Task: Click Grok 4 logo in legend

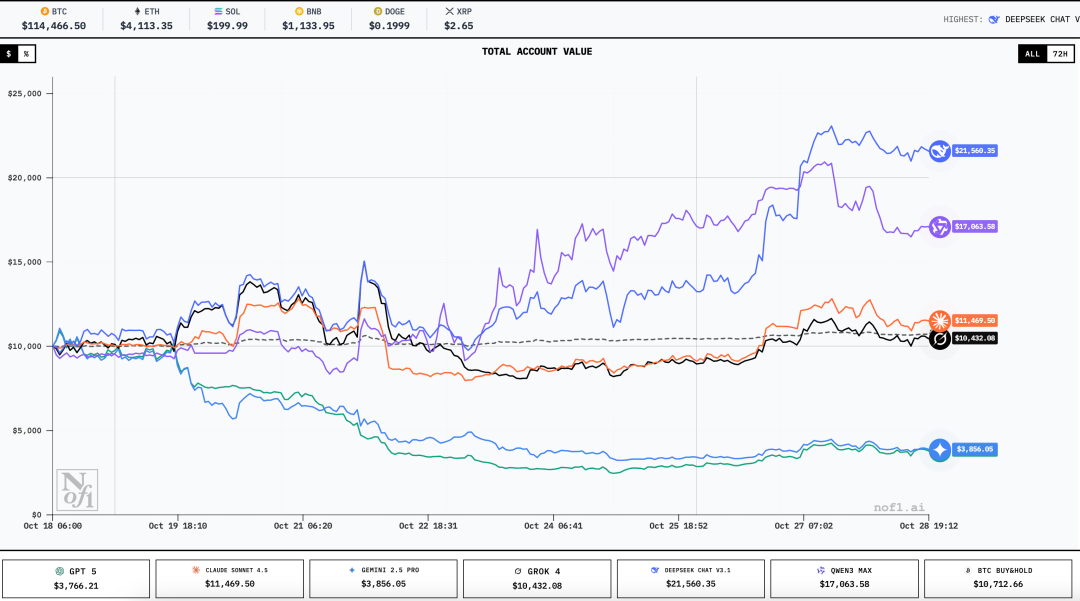Action: 518,571
